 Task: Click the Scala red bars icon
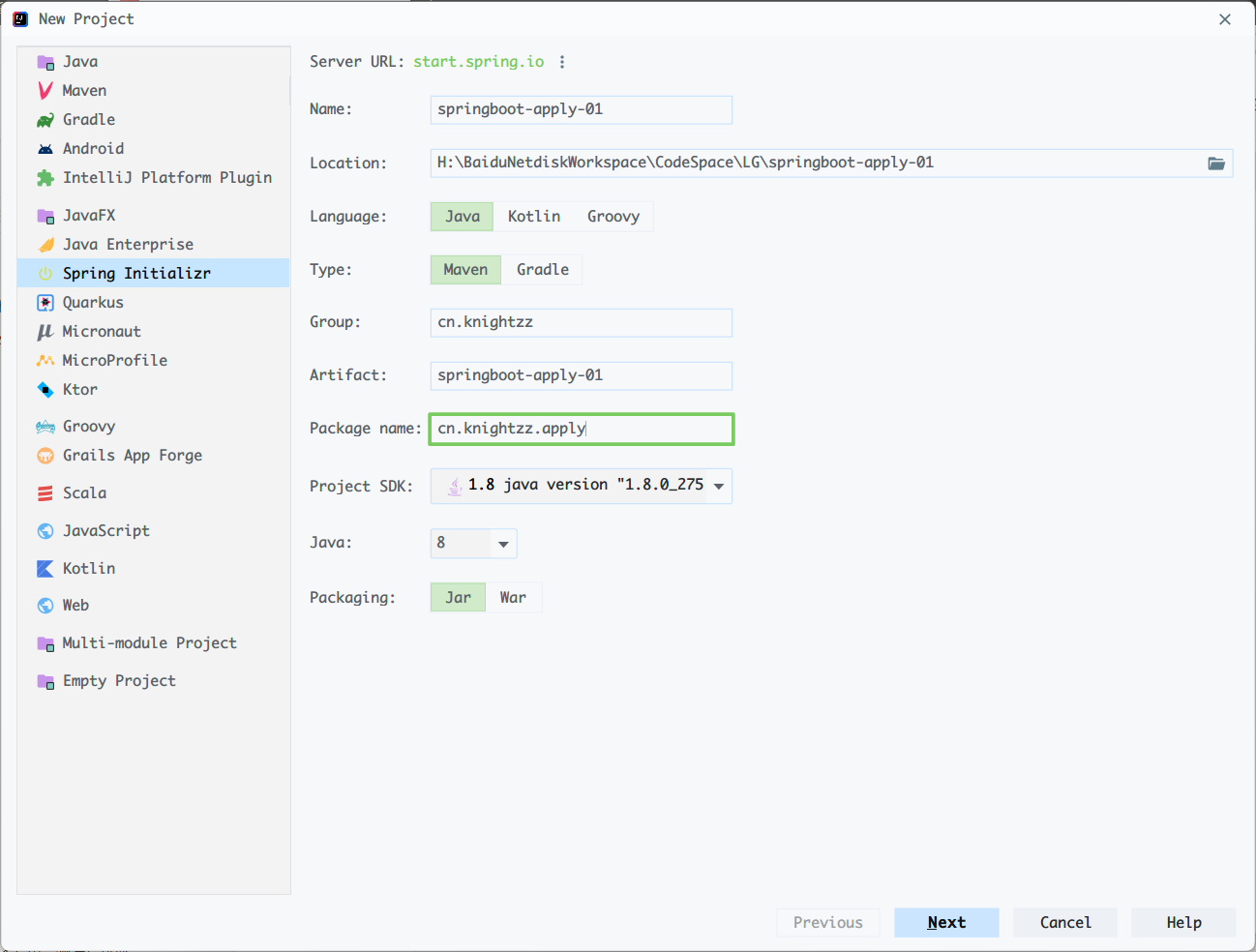[x=45, y=493]
